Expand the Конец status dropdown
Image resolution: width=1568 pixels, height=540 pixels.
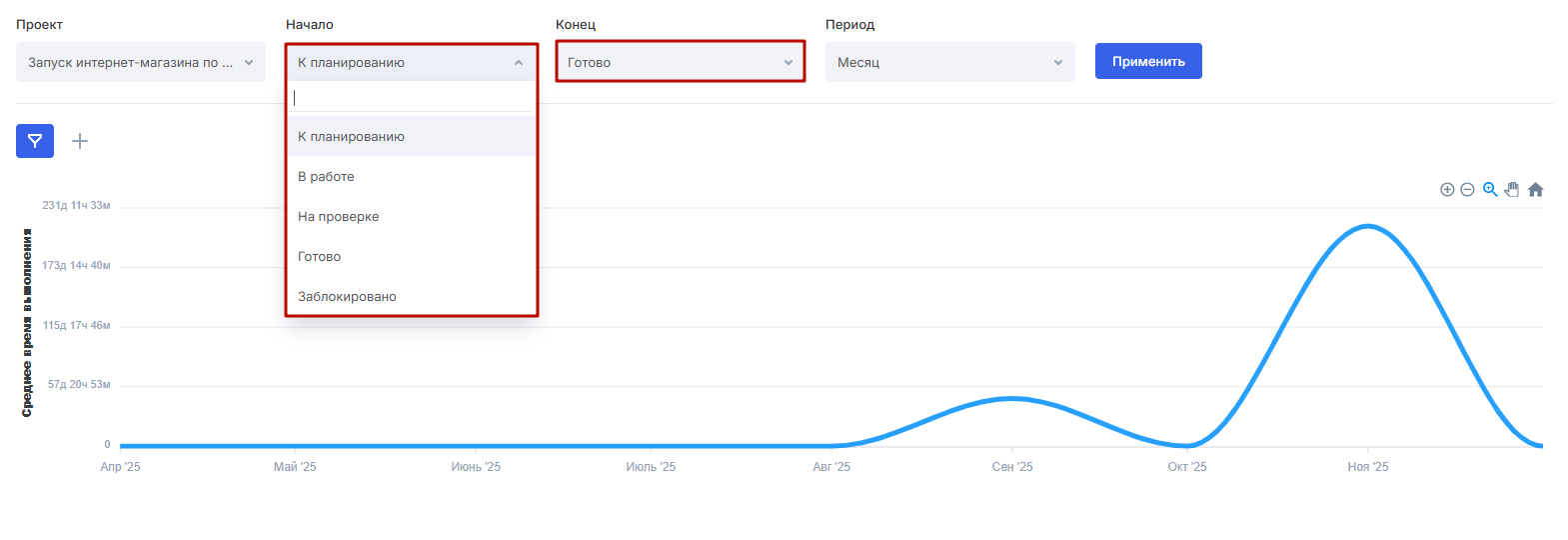pyautogui.click(x=680, y=62)
